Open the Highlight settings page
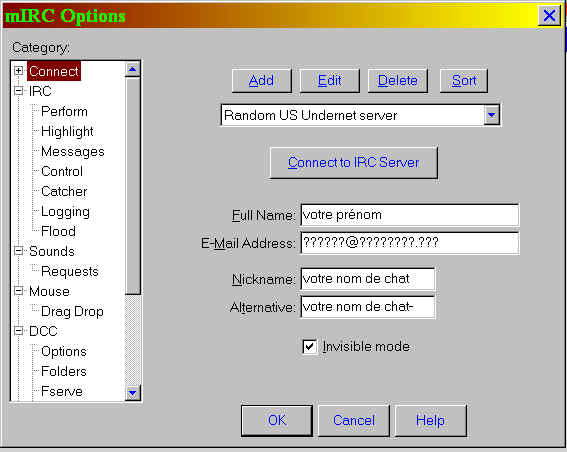 [x=67, y=132]
